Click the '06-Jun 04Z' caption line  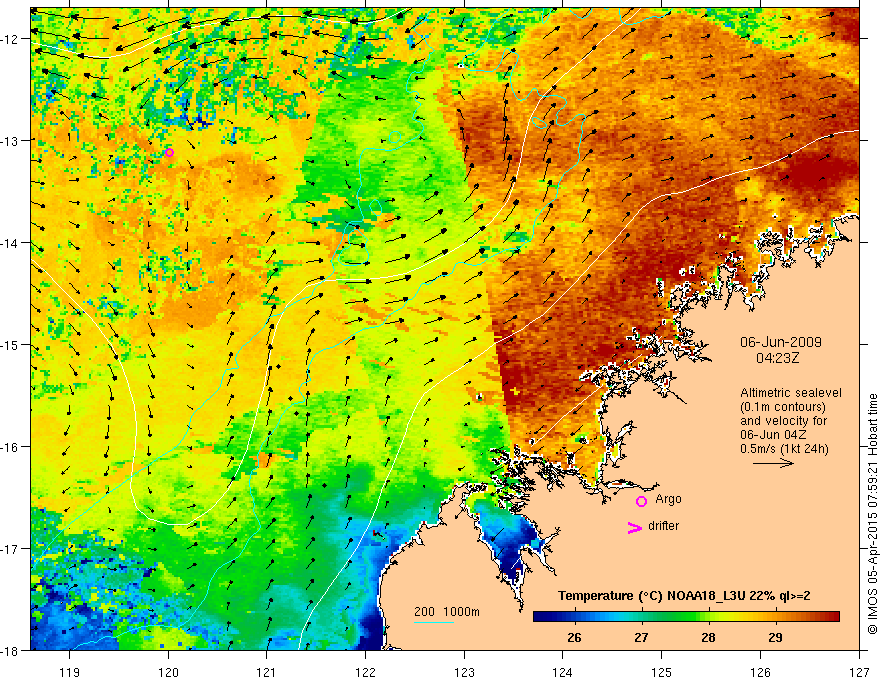tap(776, 435)
